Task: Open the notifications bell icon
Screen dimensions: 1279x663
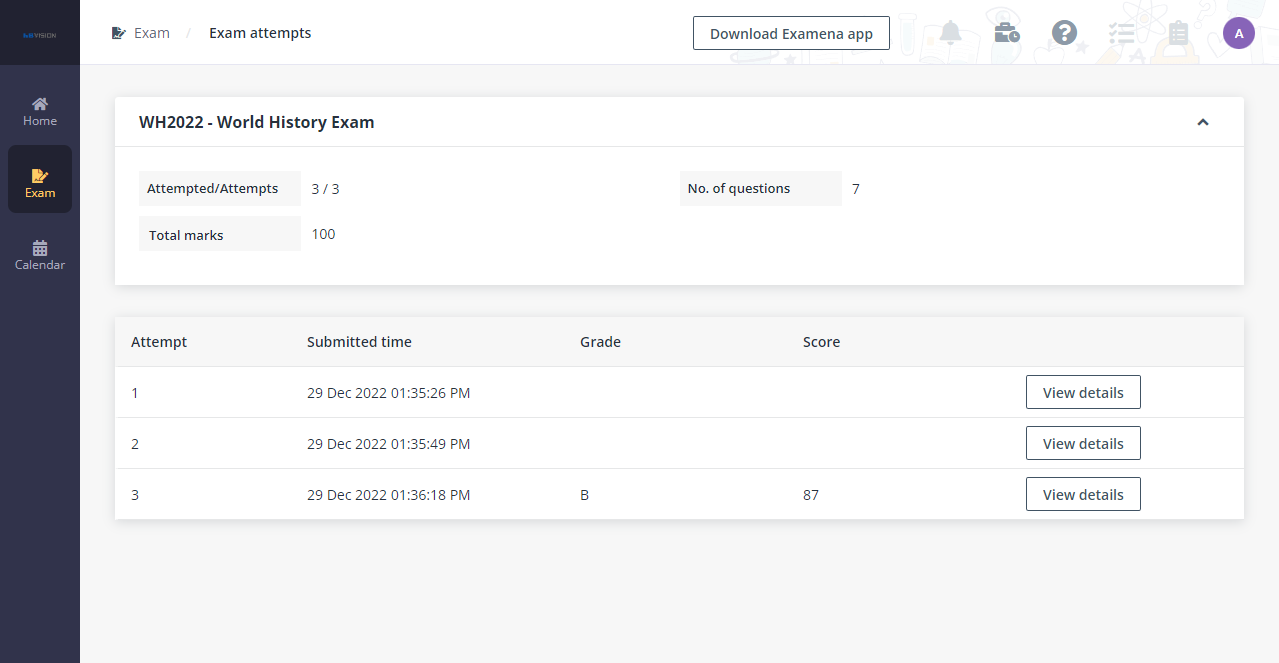Action: pos(950,32)
